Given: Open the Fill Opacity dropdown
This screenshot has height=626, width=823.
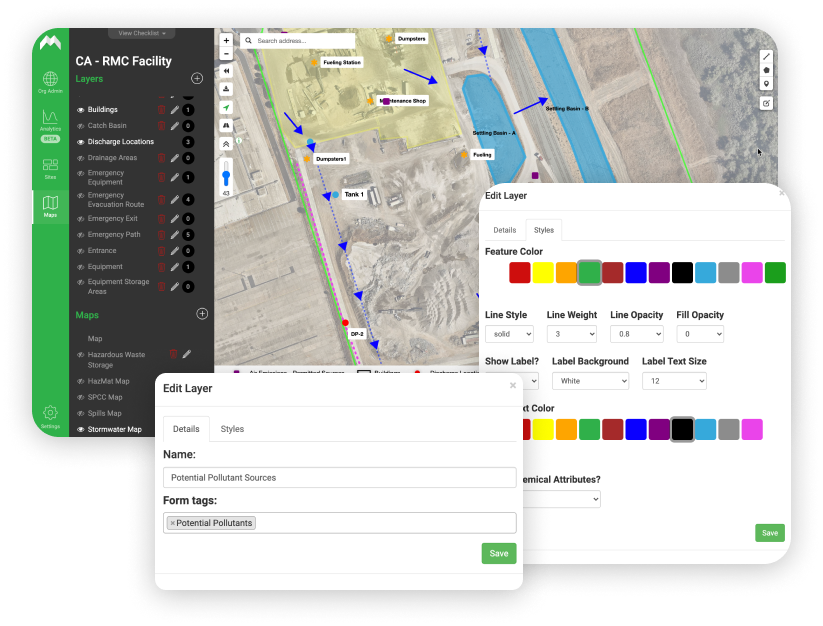Looking at the screenshot, I should [x=700, y=334].
